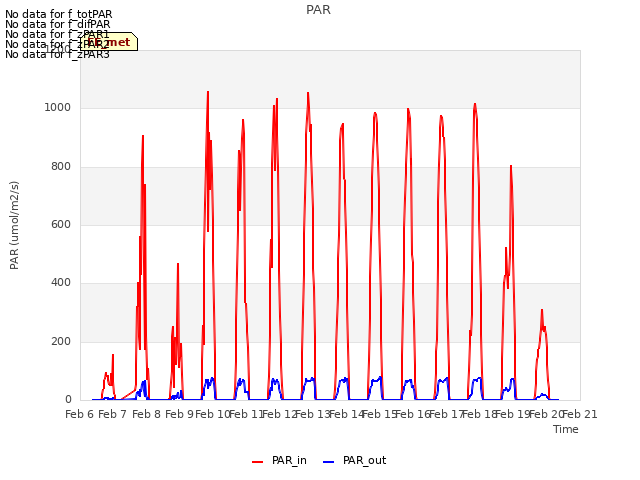Click the blue PAR_out legend swatch
This screenshot has width=640, height=480.
pyautogui.click(x=329, y=462)
